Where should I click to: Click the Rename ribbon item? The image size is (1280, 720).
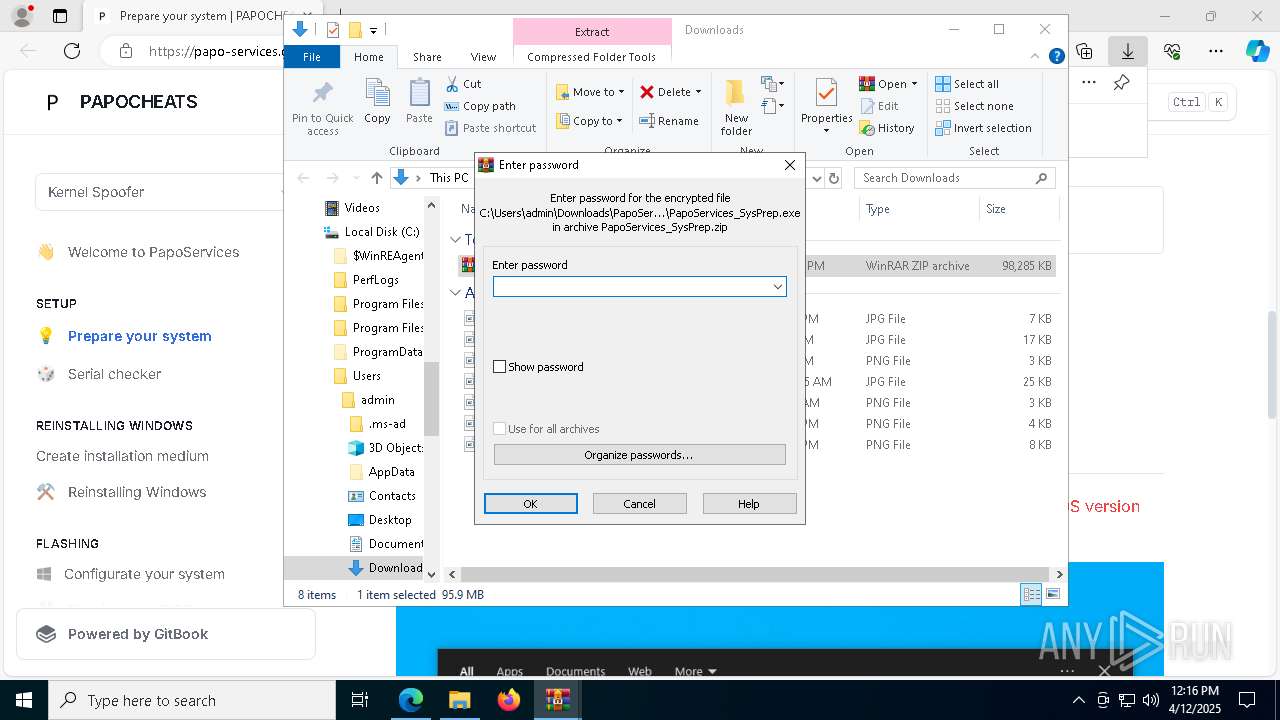(669, 121)
